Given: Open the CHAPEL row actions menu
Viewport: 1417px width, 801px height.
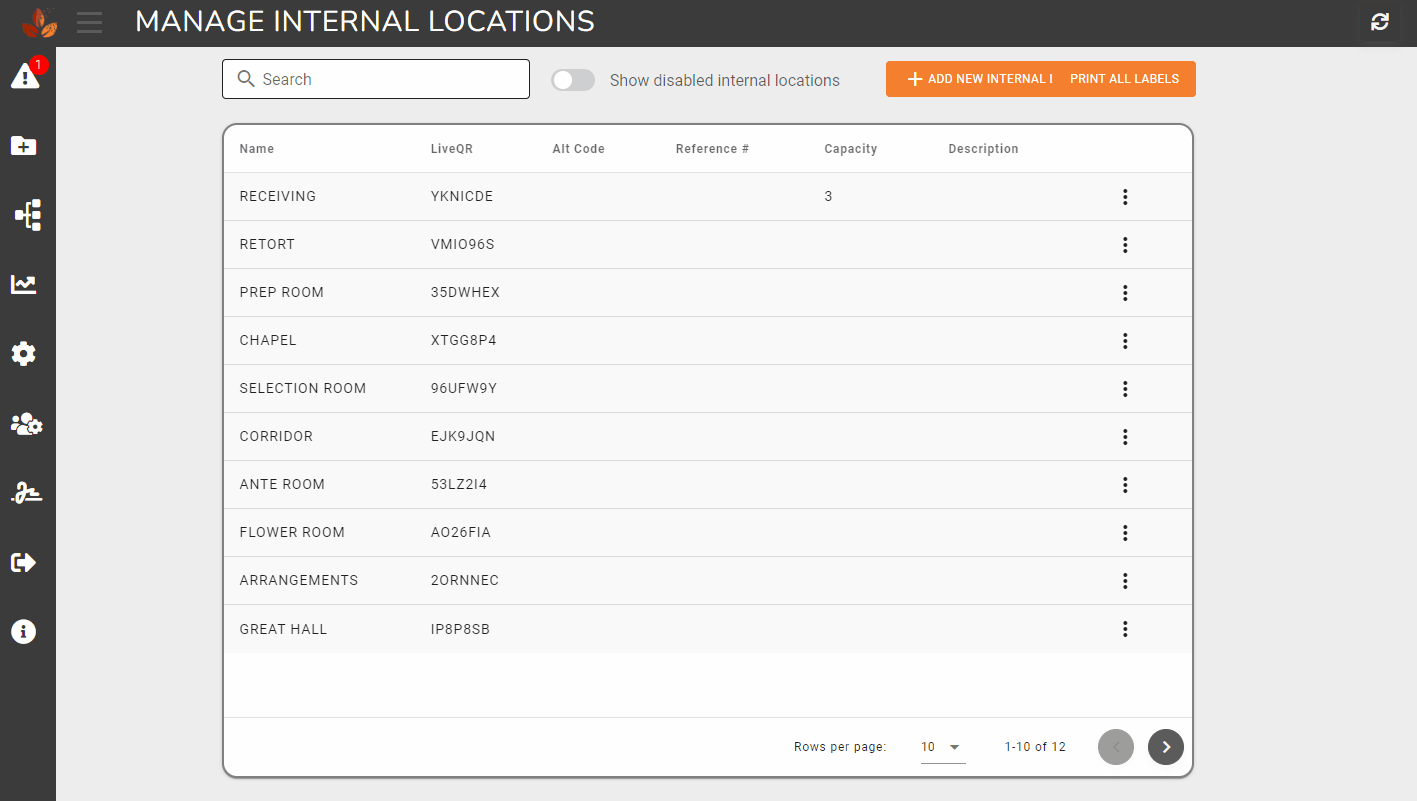Looking at the screenshot, I should [x=1125, y=341].
